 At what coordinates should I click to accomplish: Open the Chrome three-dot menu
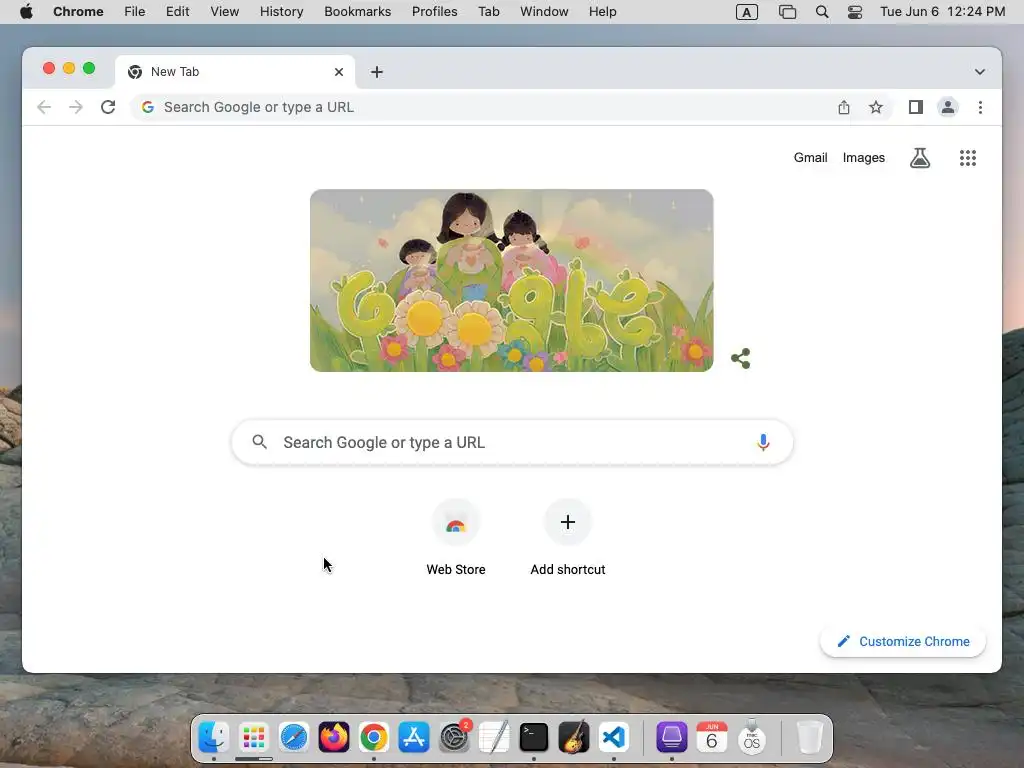980,107
